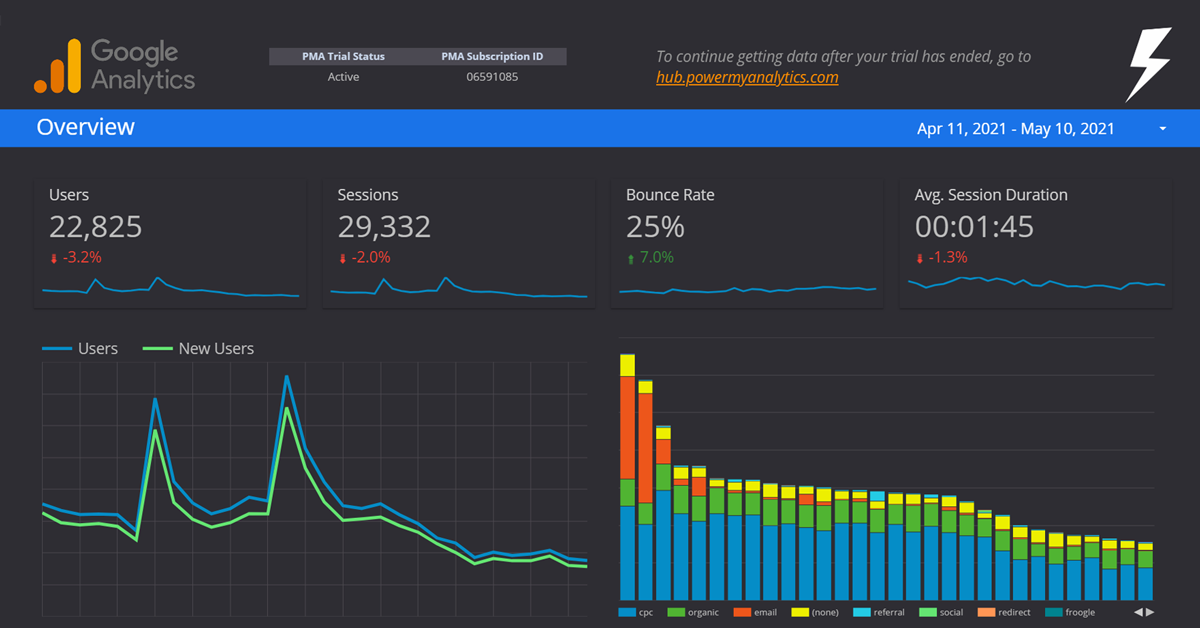Click the Power My Analytics lightning bolt icon
This screenshot has width=1200, height=628.
pyautogui.click(x=1147, y=65)
